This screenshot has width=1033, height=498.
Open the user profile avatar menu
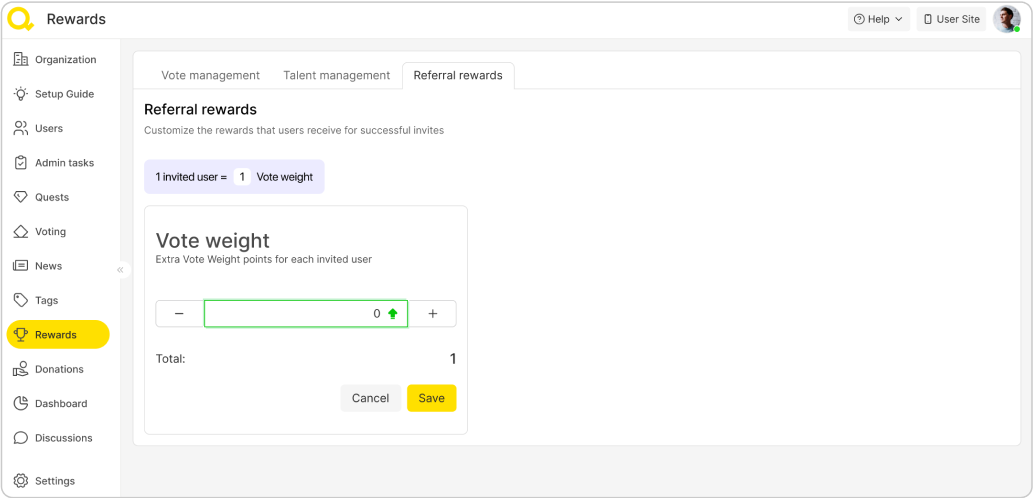coord(1005,19)
